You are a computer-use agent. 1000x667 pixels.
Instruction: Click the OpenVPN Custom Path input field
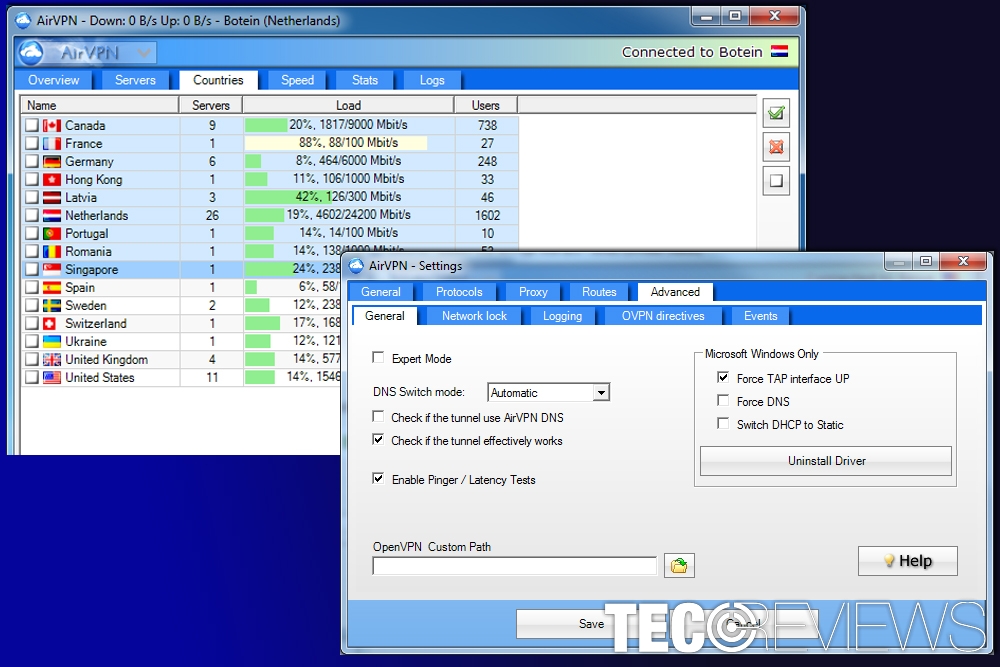515,566
